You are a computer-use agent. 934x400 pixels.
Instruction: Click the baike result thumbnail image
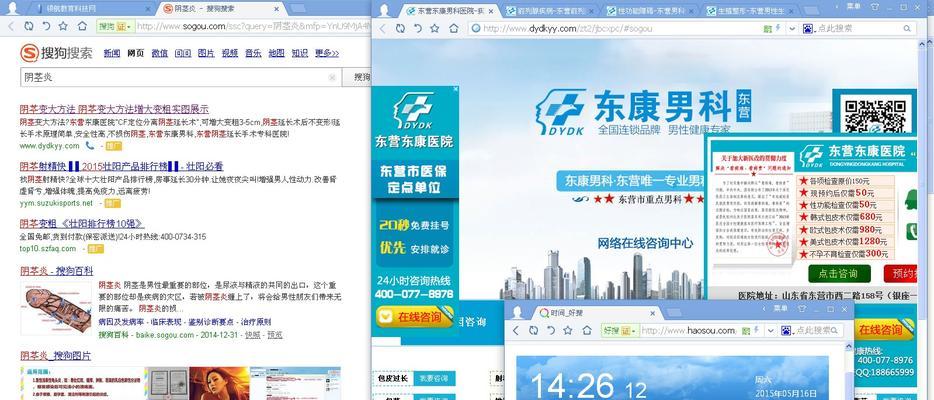tap(56, 308)
